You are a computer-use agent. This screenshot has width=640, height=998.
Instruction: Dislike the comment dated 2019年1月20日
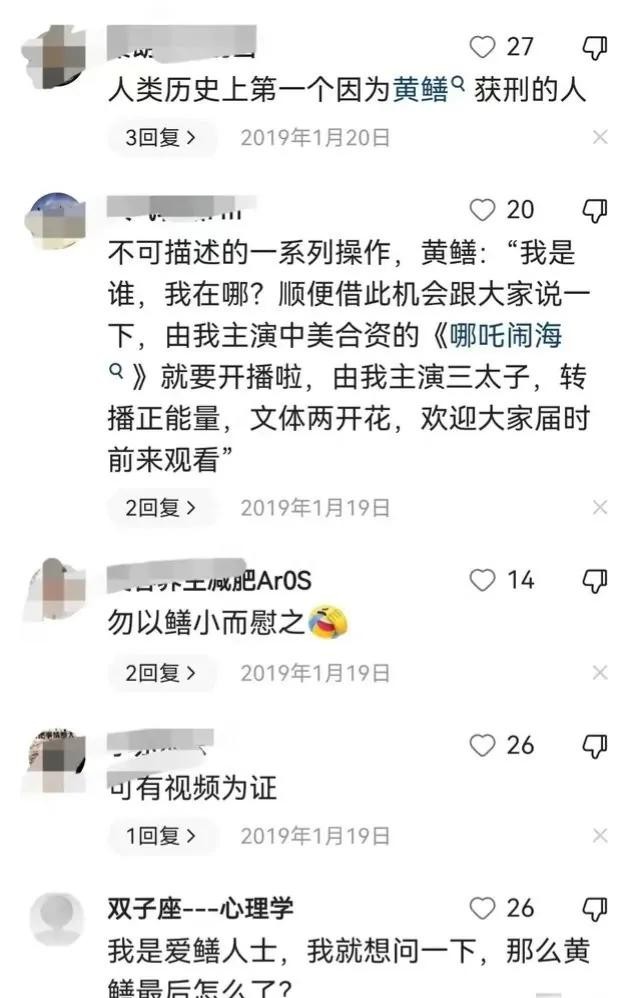pyautogui.click(x=595, y=48)
